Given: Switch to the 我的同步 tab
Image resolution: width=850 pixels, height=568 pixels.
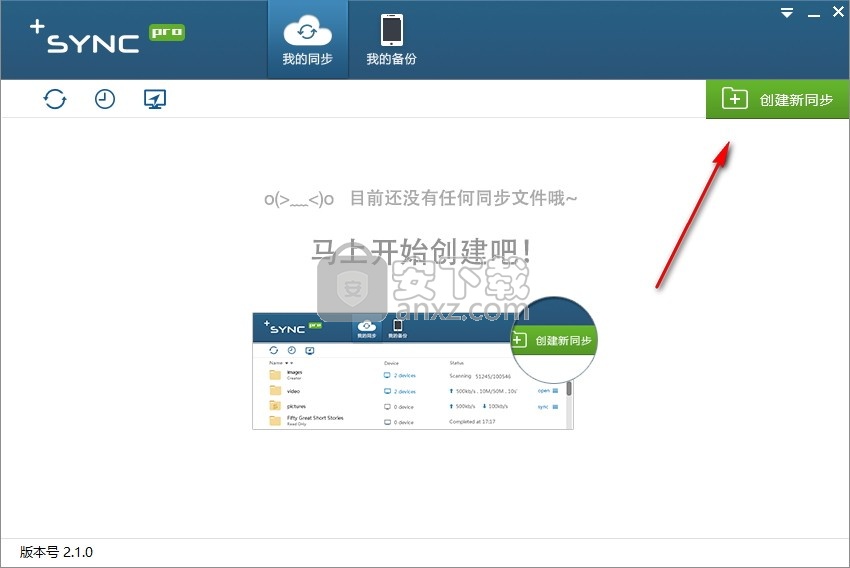Looking at the screenshot, I should 307,40.
